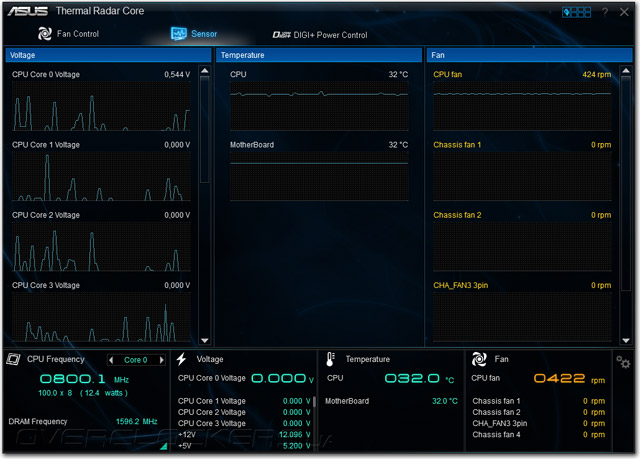Image resolution: width=640 pixels, height=459 pixels.
Task: Click the bottom Fan status icon
Action: coord(479,359)
